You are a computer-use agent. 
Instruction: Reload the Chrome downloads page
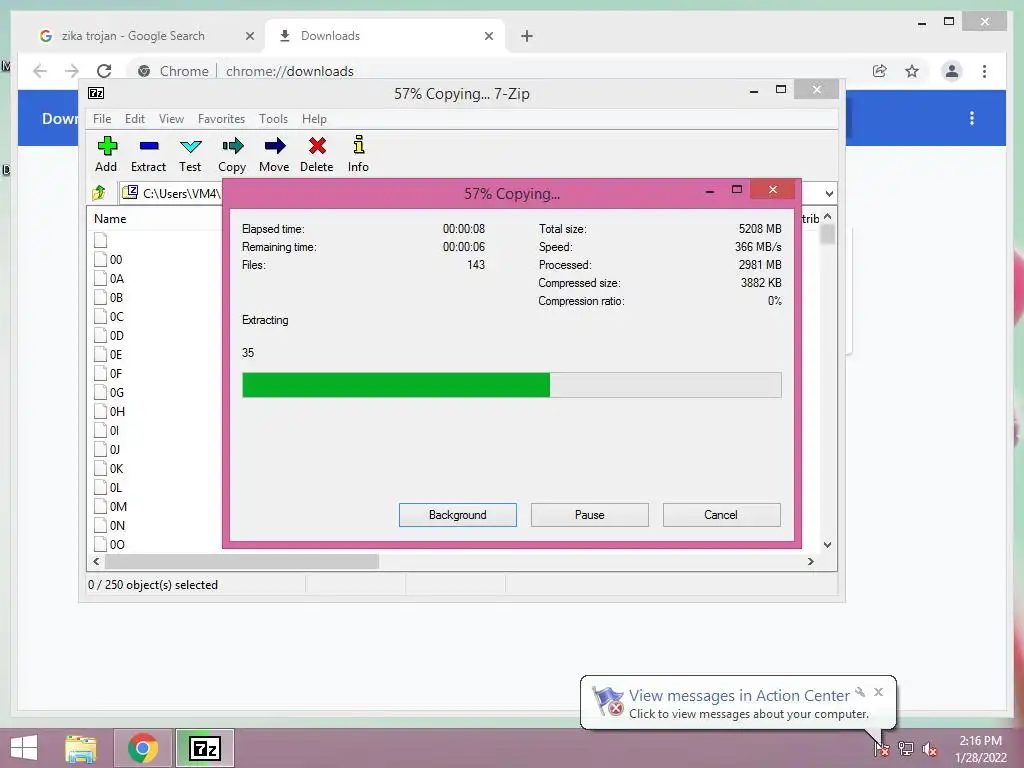click(x=104, y=71)
